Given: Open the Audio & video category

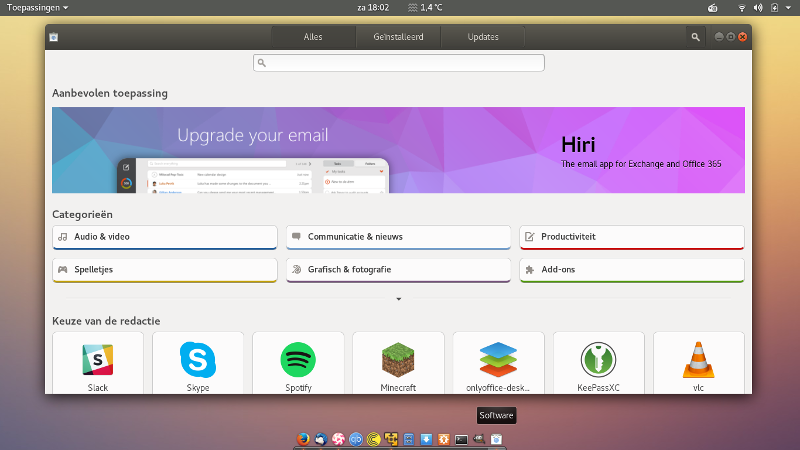Looking at the screenshot, I should tap(165, 237).
